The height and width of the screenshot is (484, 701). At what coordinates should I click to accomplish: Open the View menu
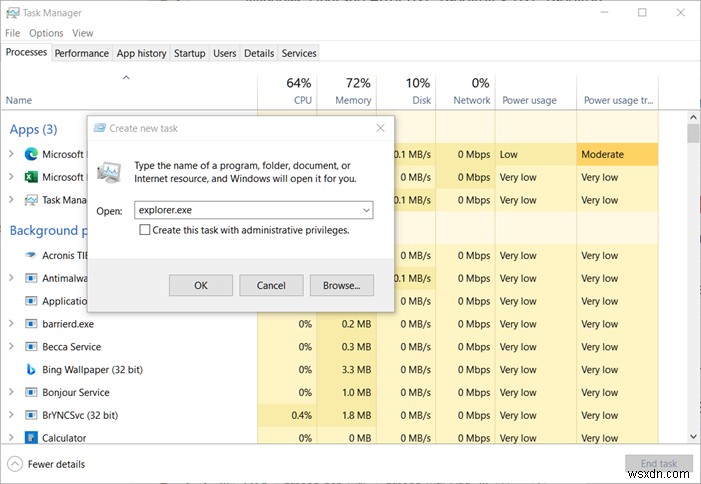click(83, 33)
